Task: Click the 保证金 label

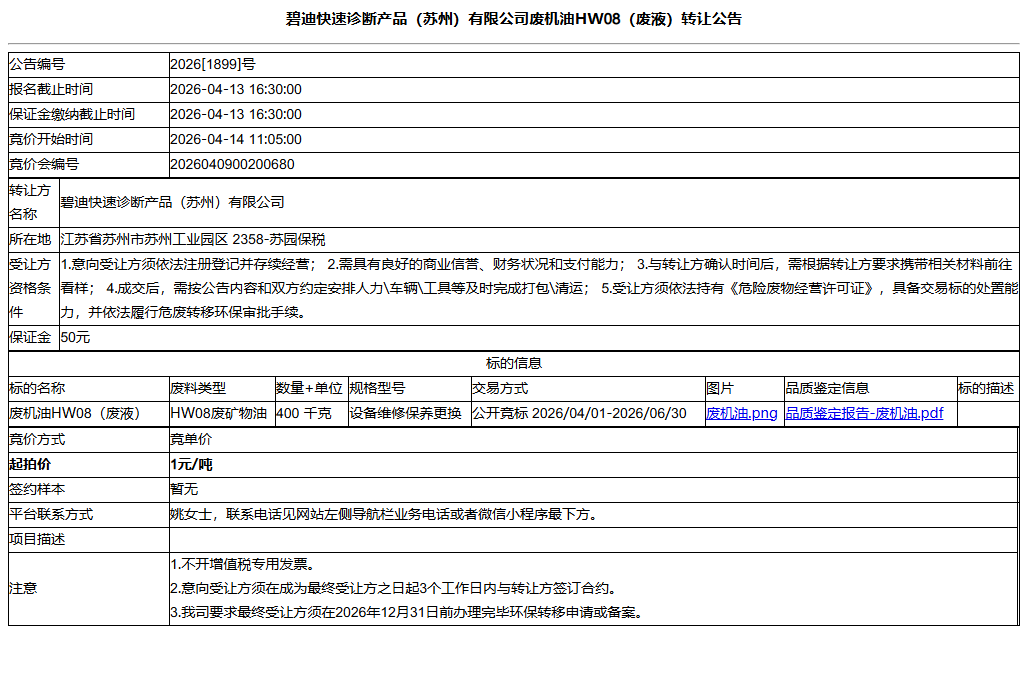Action: point(30,338)
